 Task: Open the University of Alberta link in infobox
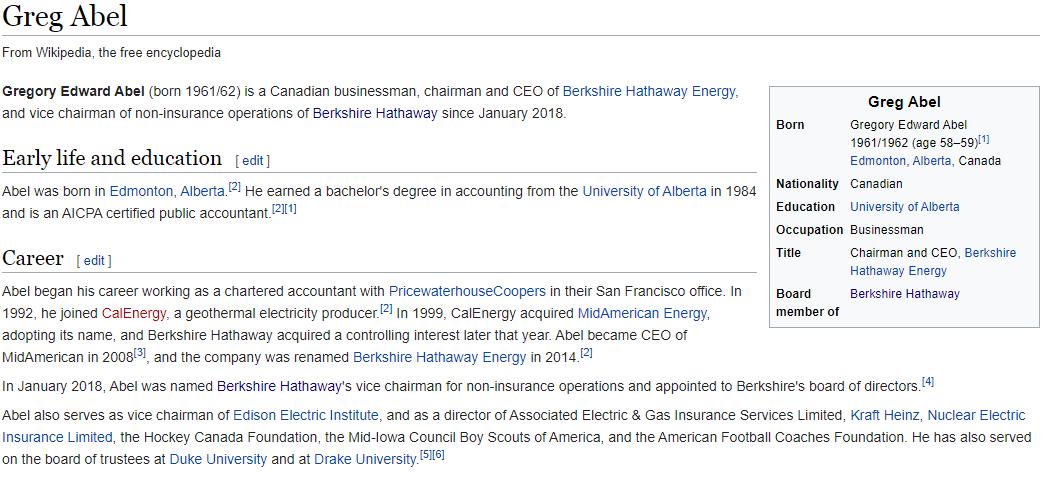905,206
